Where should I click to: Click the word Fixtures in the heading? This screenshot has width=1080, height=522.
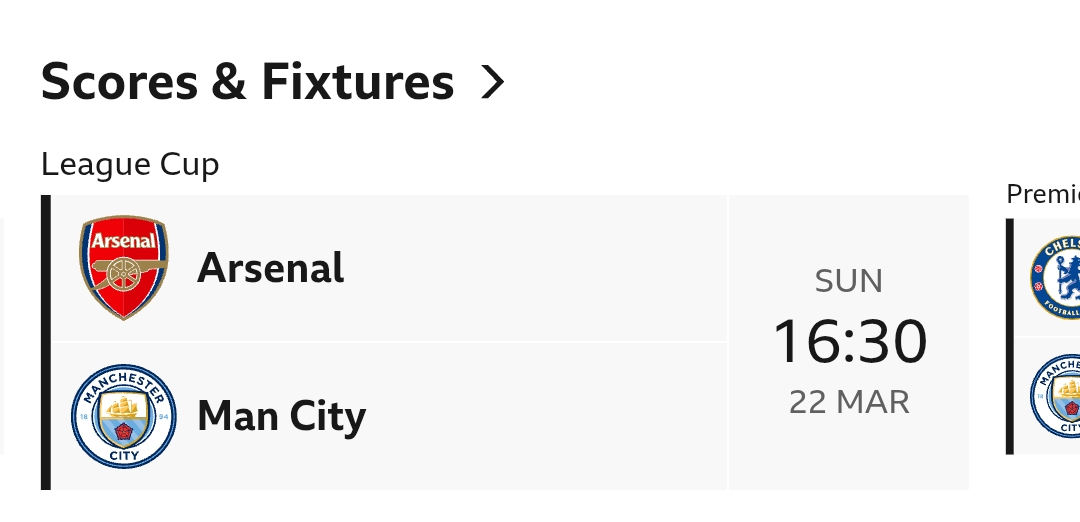pos(358,82)
